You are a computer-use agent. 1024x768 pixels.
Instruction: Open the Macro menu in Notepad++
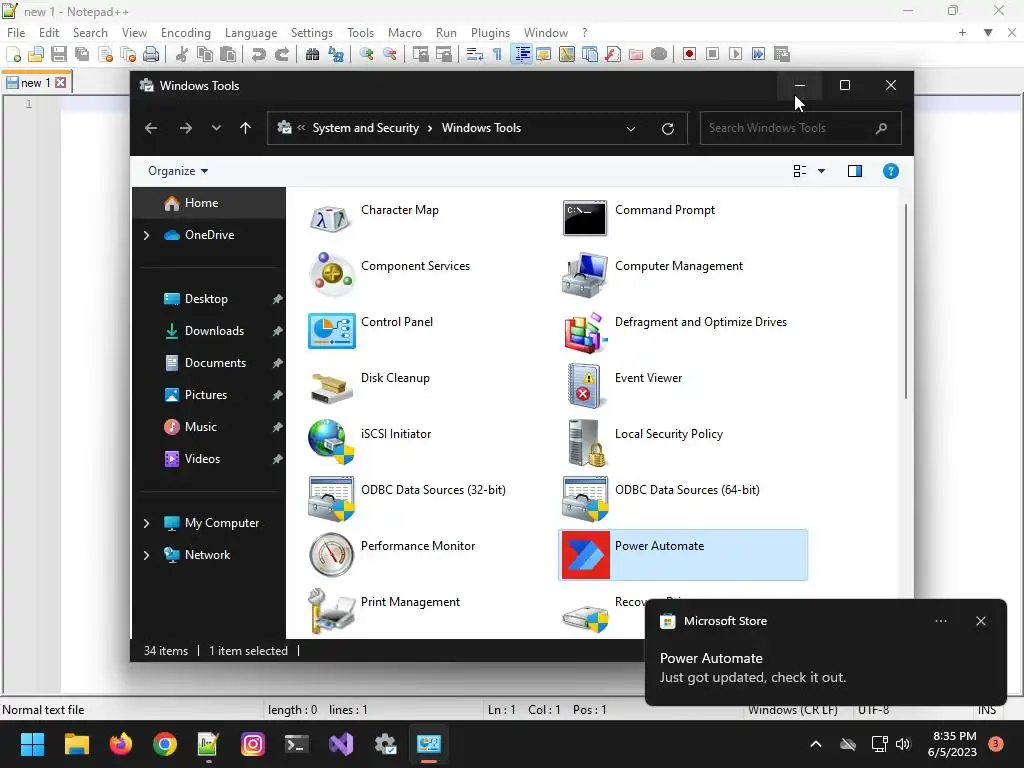point(405,33)
